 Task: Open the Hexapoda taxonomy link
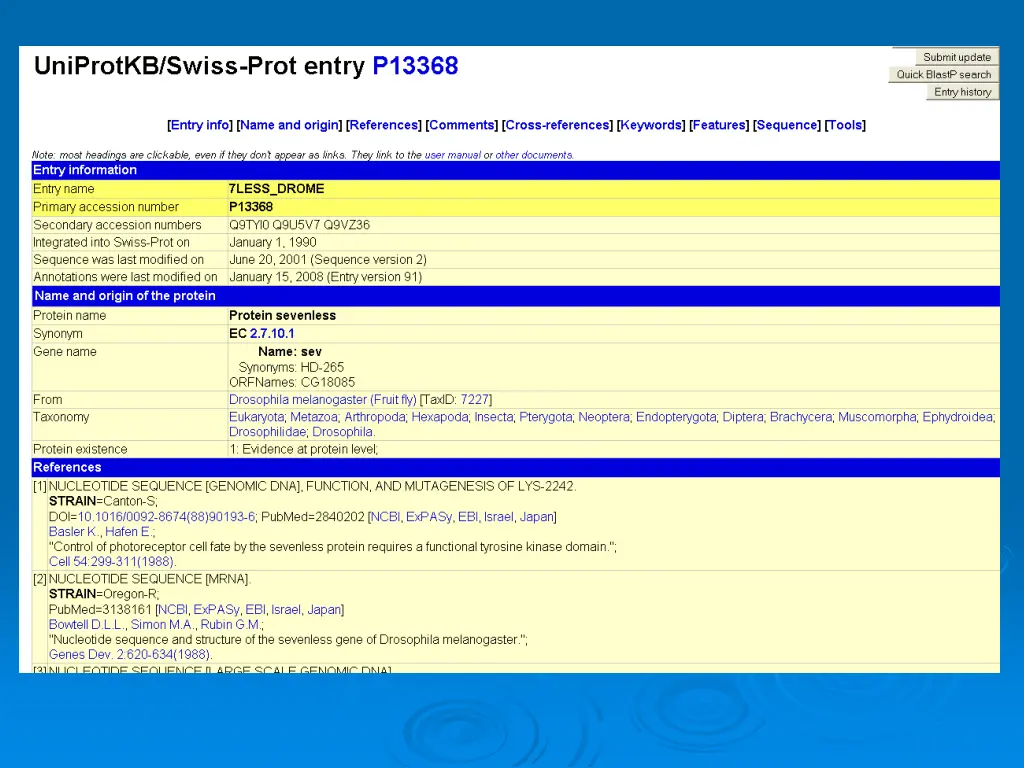pyautogui.click(x=440, y=417)
